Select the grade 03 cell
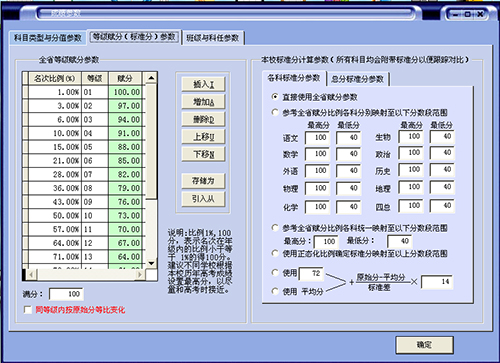500x363 pixels. [x=95, y=120]
